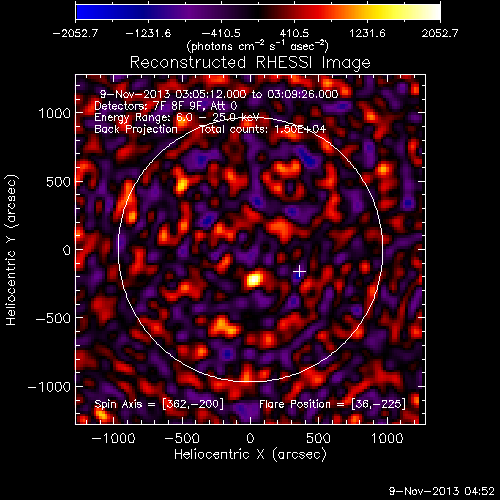
Task: Click the 'Detectors: 7F 8F 9F, Att 0' text
Action: [166, 106]
